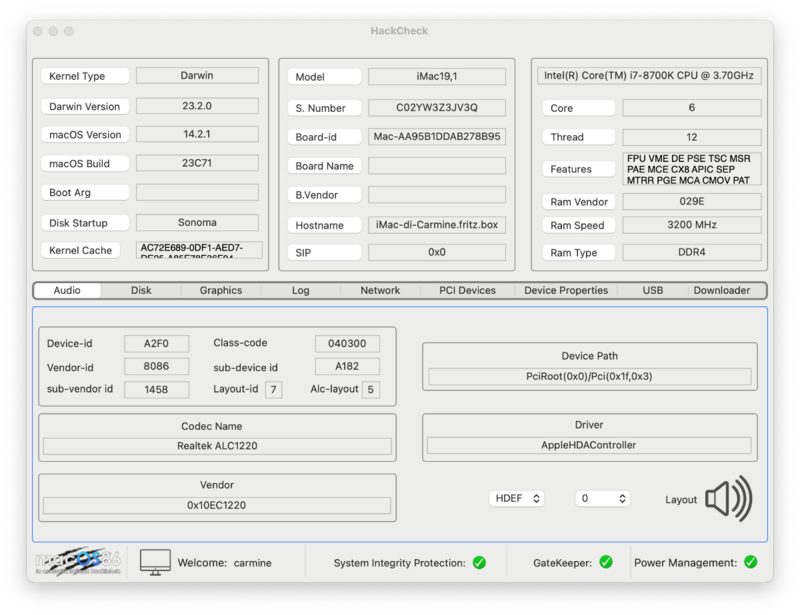Screen dimensions: 800x615
Task: Switch to the Graphics tab
Action: tap(221, 290)
